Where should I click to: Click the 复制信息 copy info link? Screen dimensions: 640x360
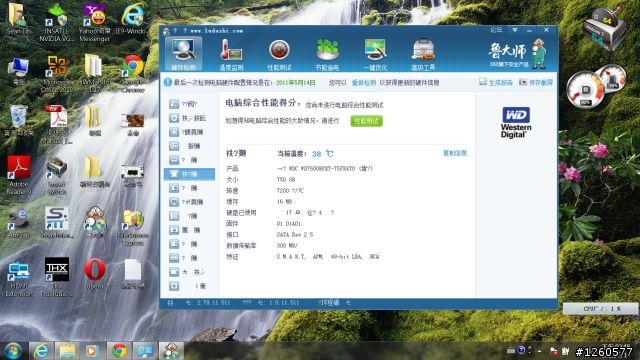455,153
